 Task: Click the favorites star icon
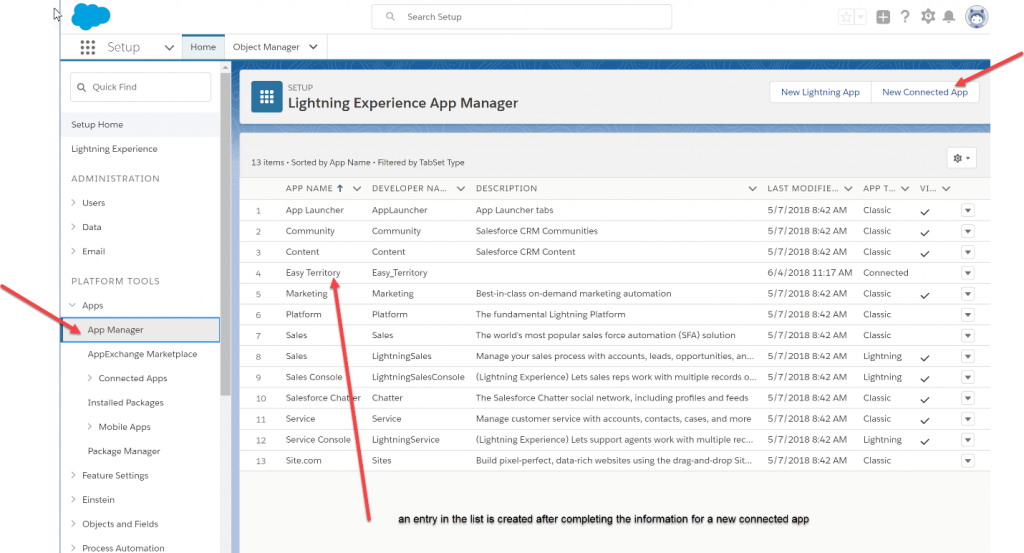[x=846, y=17]
